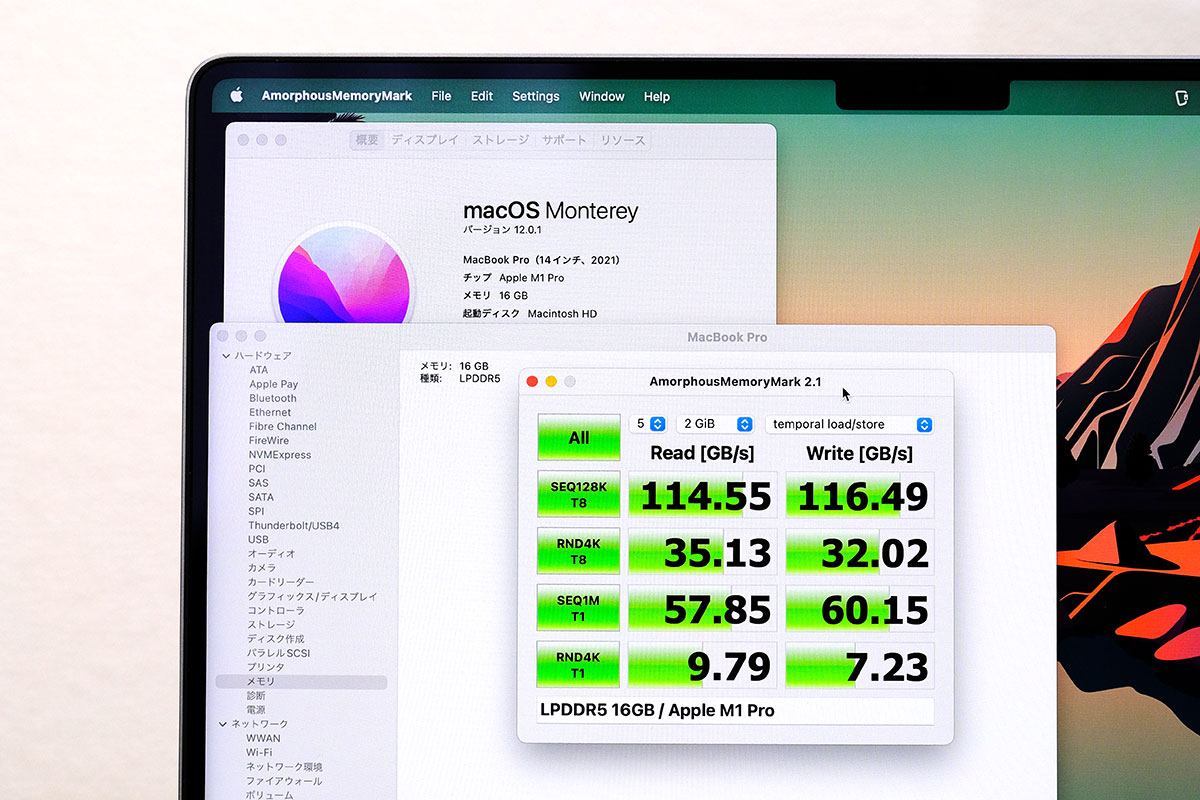Click the 9.79 read result

[x=703, y=665]
